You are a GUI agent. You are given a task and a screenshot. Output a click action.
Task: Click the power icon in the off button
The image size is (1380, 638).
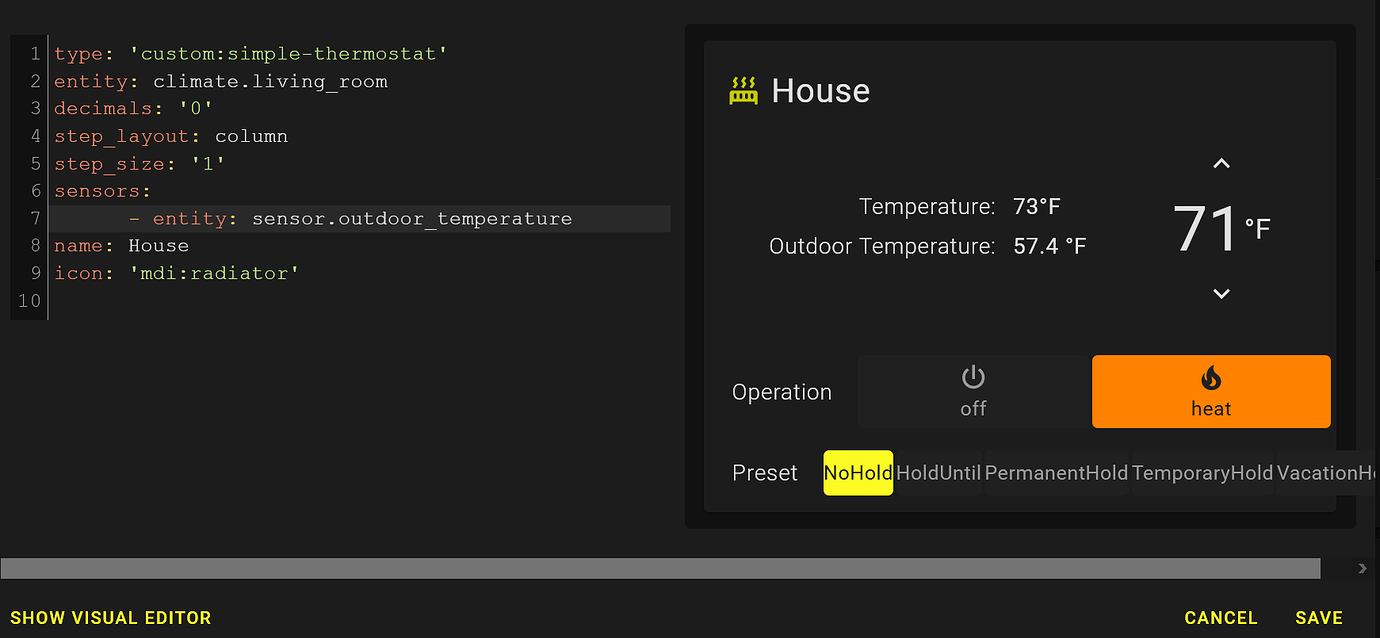[x=973, y=378]
